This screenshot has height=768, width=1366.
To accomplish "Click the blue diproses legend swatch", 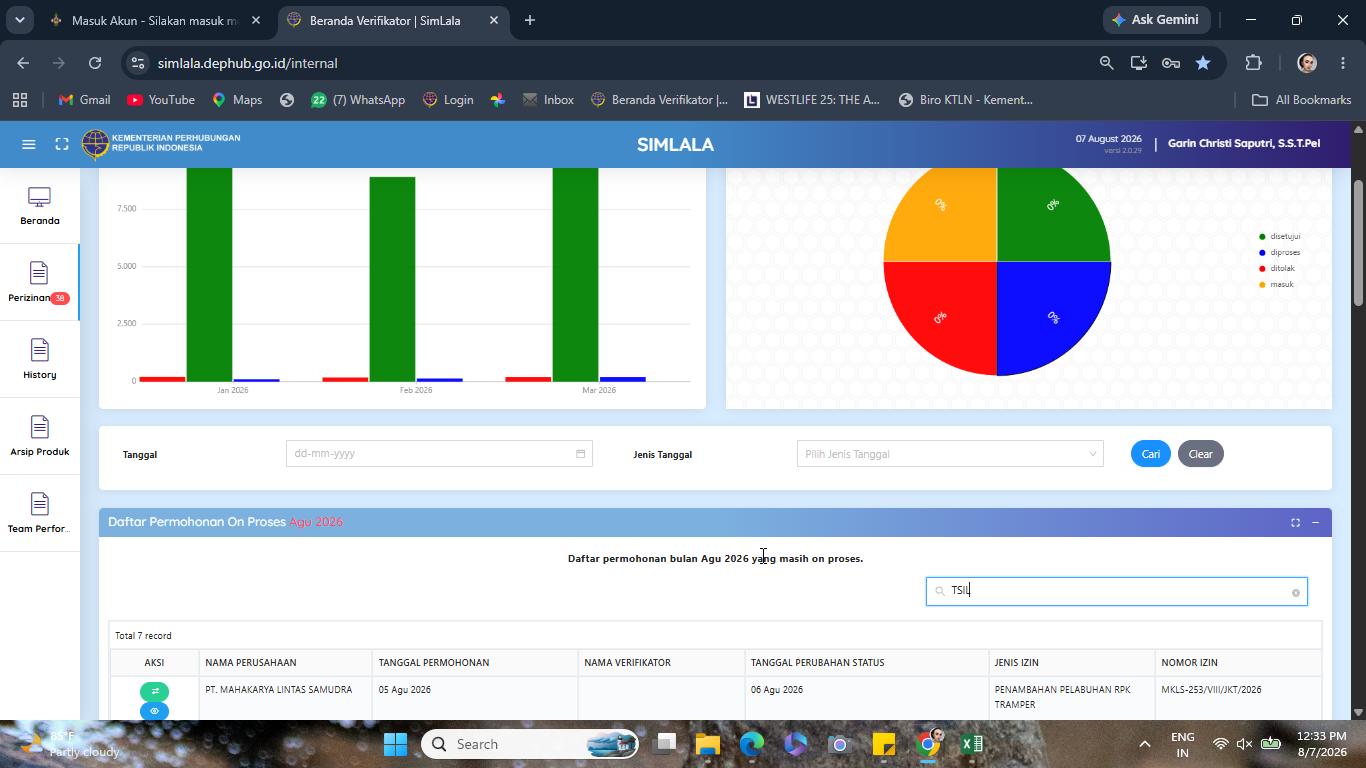I will pyautogui.click(x=1262, y=253).
